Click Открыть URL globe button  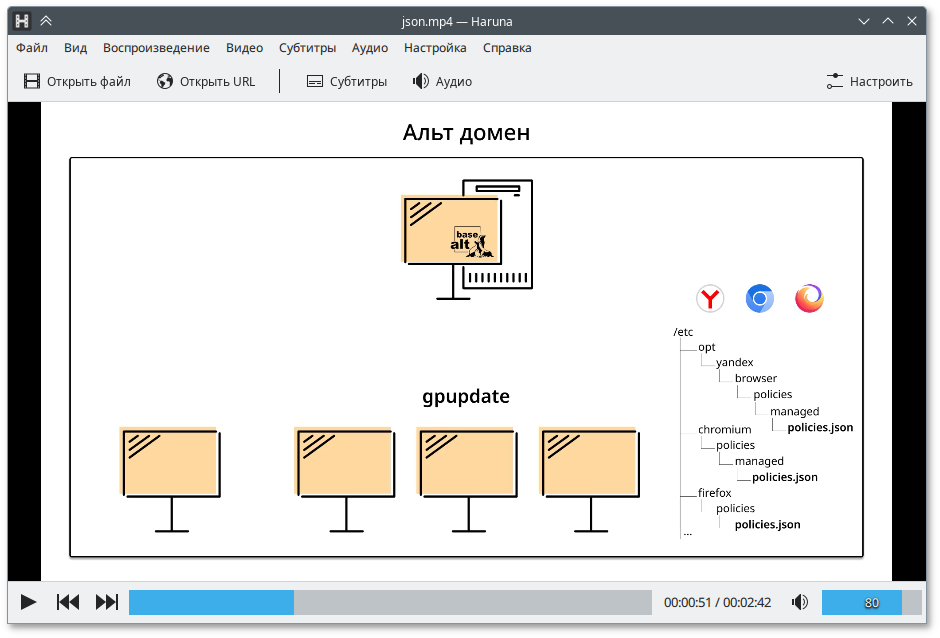pyautogui.click(x=206, y=82)
